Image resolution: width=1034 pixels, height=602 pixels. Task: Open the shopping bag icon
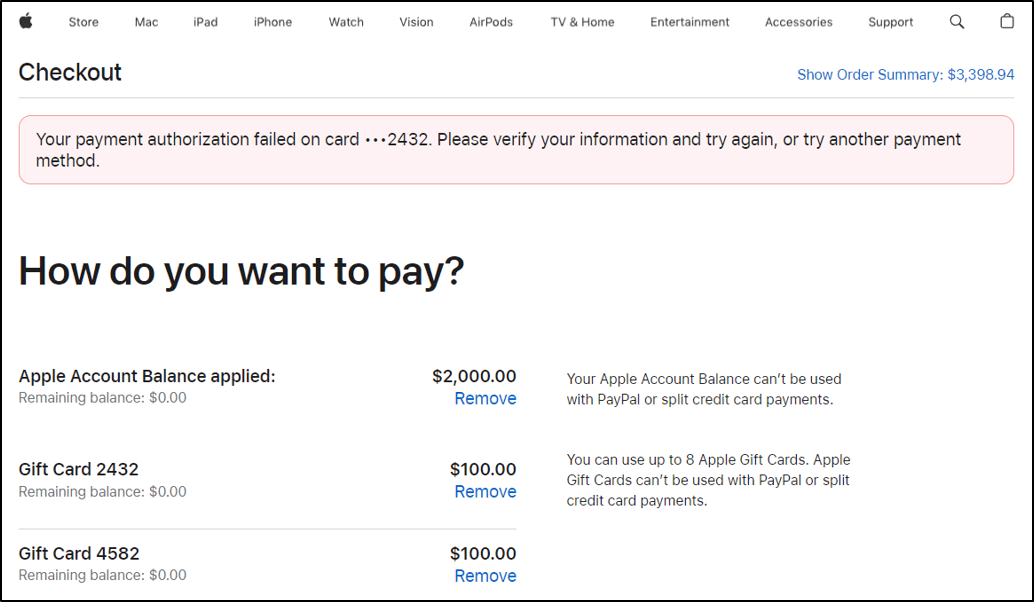coord(1007,20)
